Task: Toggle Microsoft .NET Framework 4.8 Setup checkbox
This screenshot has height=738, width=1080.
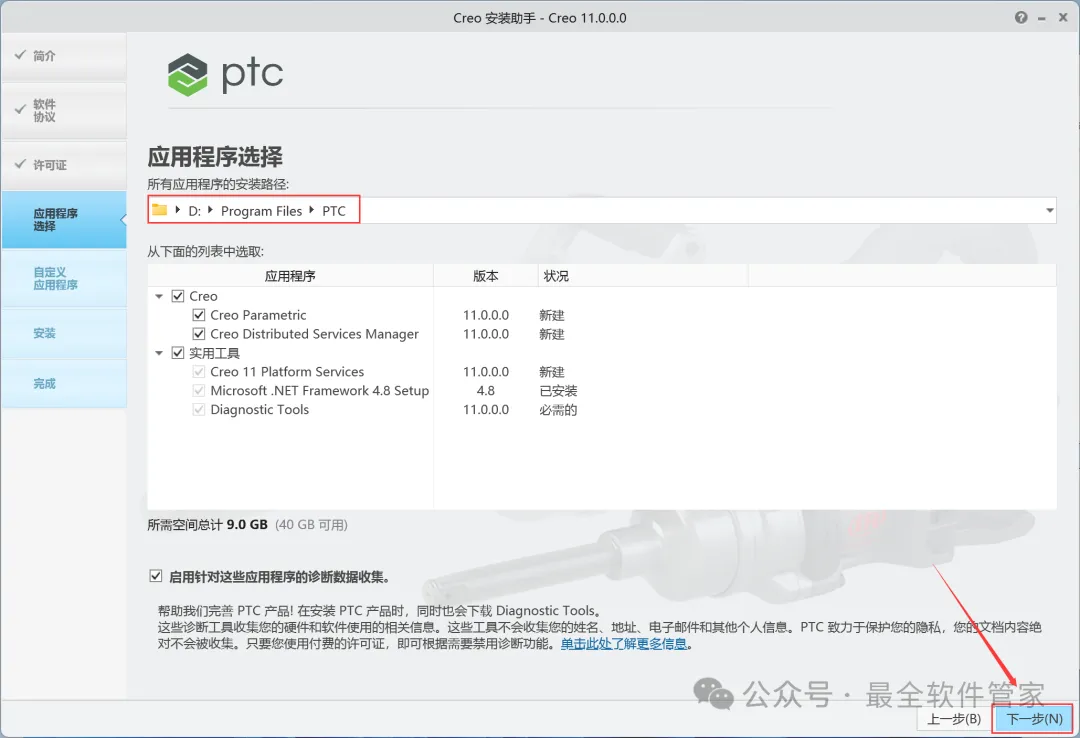Action: pos(199,391)
